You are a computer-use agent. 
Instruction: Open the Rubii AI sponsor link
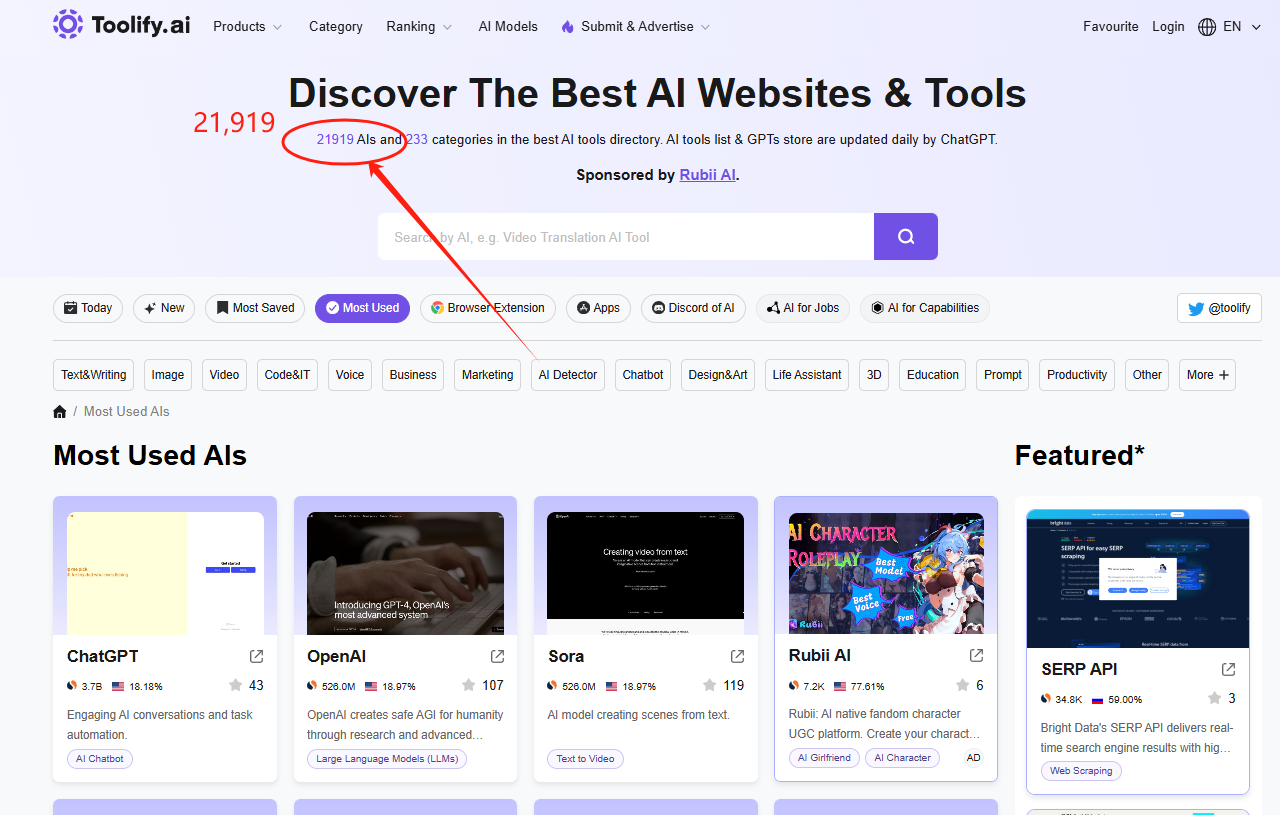click(x=708, y=175)
